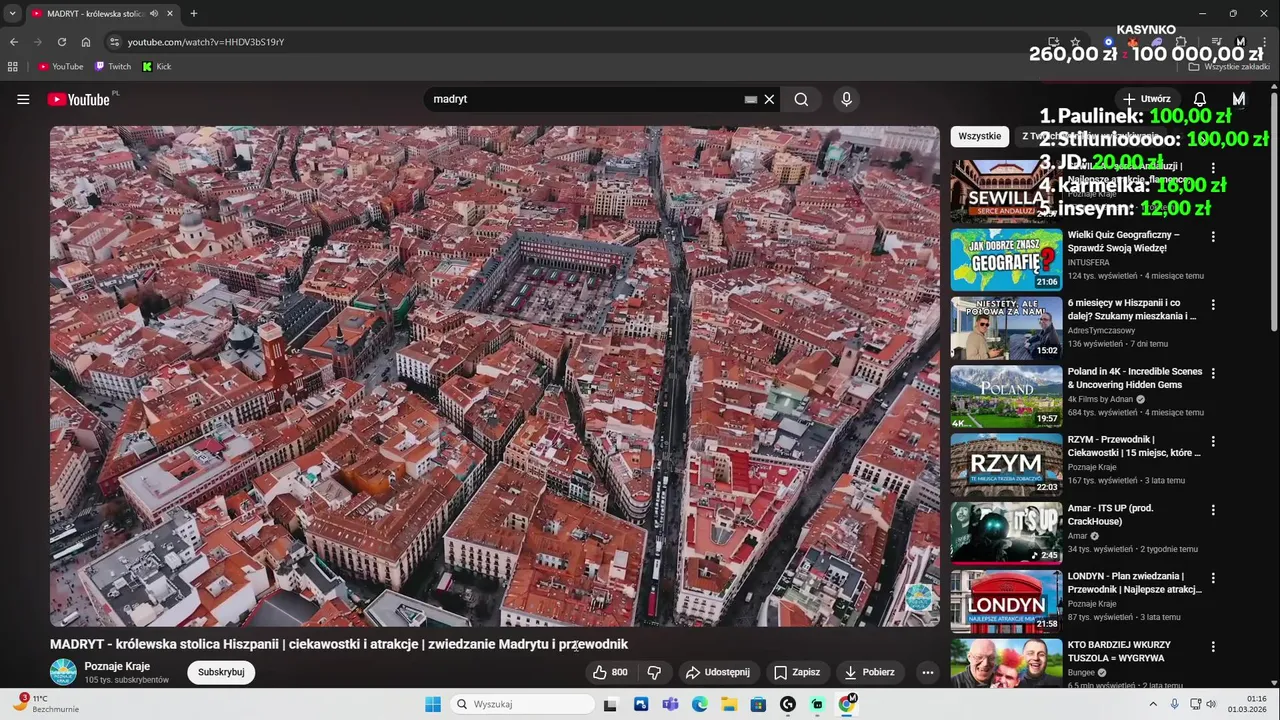Open options menu for Wielki Quiz Geograficzny
This screenshot has height=720, width=1280.
click(x=1213, y=237)
